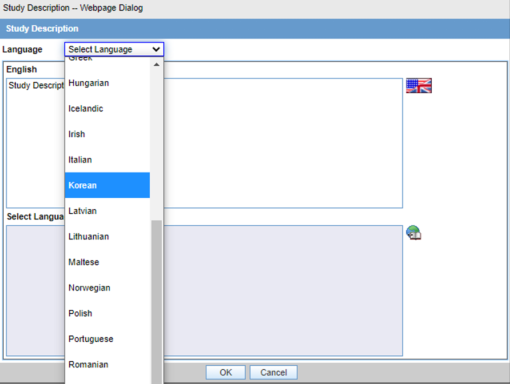Click the OK button
510x384 pixels.
(226, 372)
